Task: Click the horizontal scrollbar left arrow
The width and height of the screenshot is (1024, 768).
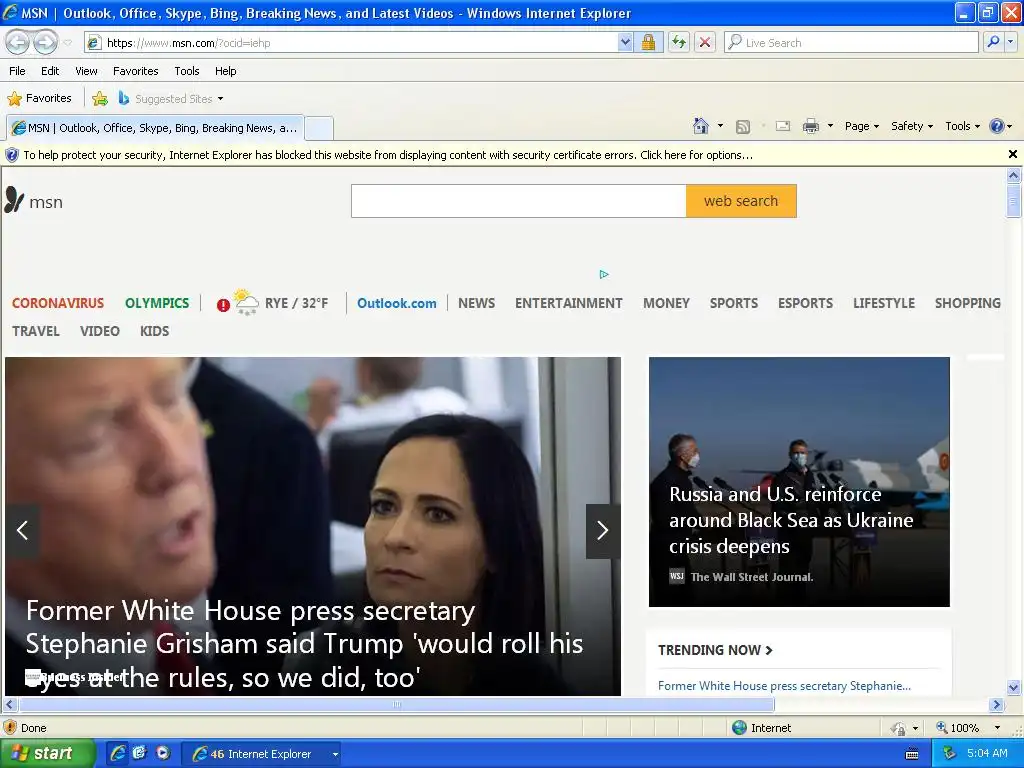Action: [9, 705]
